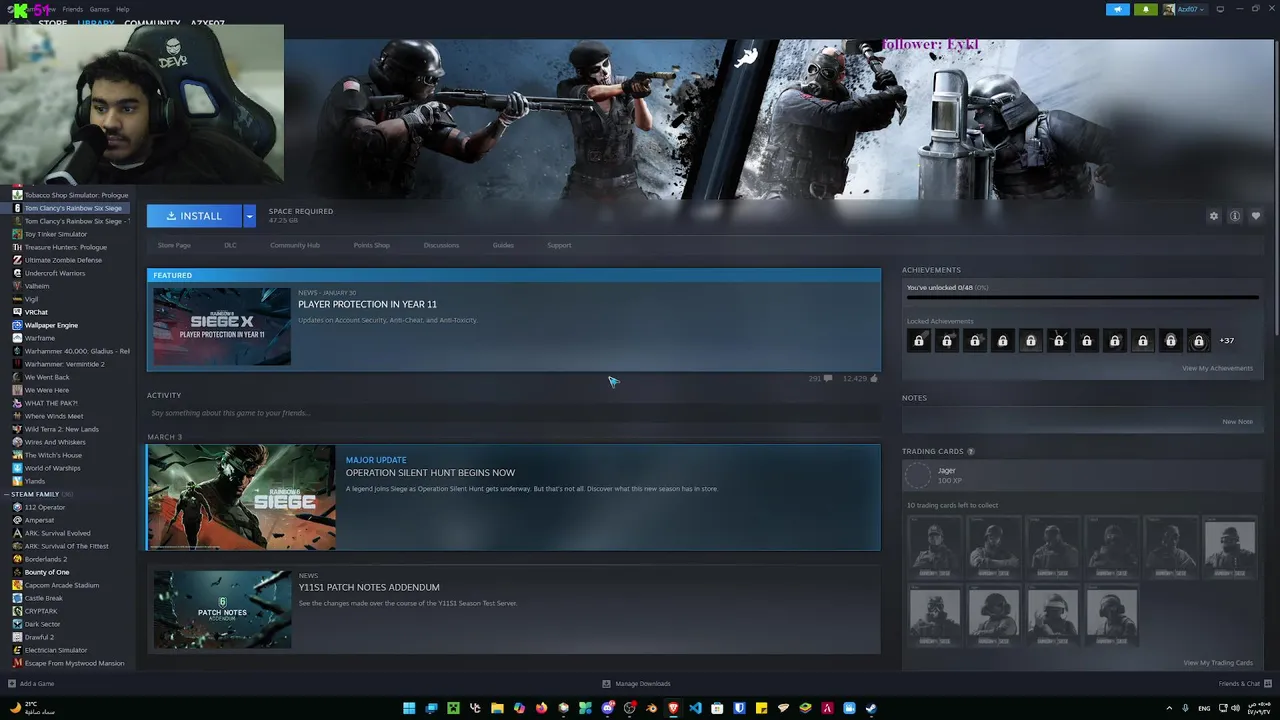Open the Guides tab
The height and width of the screenshot is (720, 1280).
[x=503, y=245]
